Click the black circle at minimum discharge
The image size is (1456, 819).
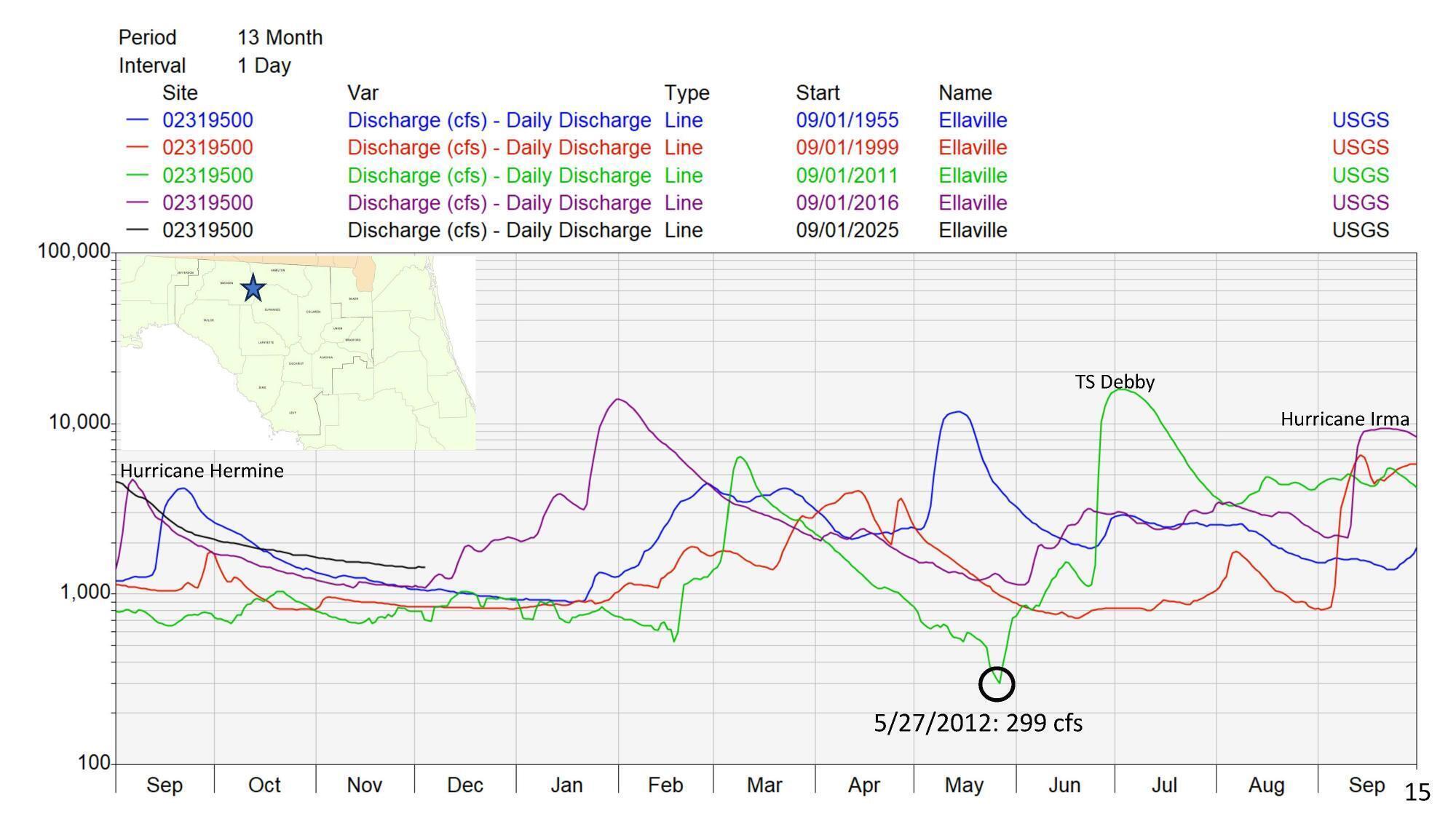[997, 684]
